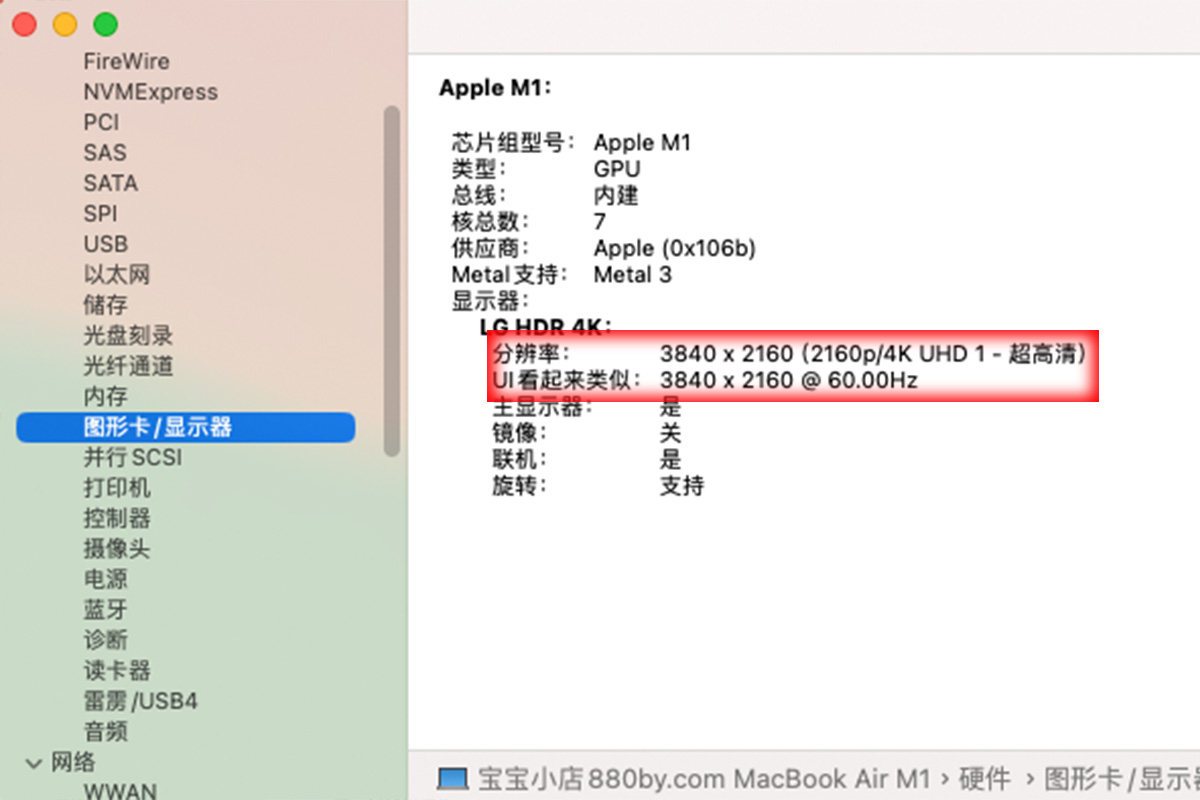Click the 主显示器 row

[x=587, y=407]
